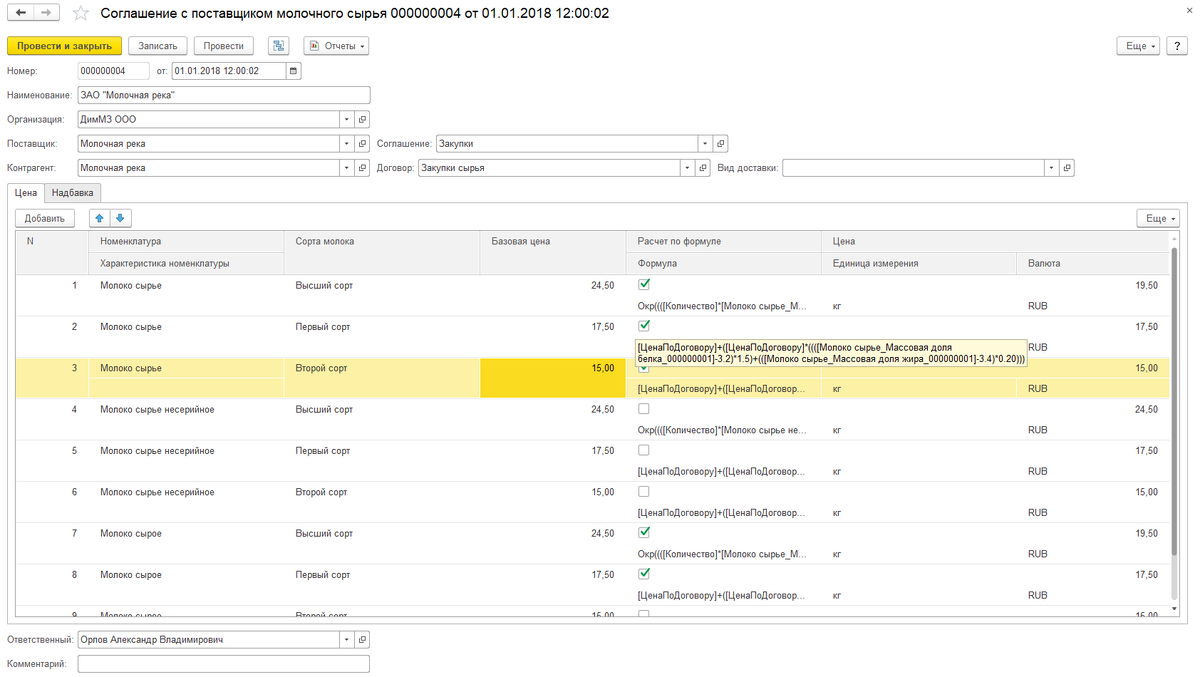Screen dimensions: 1200x677
Task: Open Ответственный record via open icon
Action: (x=362, y=639)
